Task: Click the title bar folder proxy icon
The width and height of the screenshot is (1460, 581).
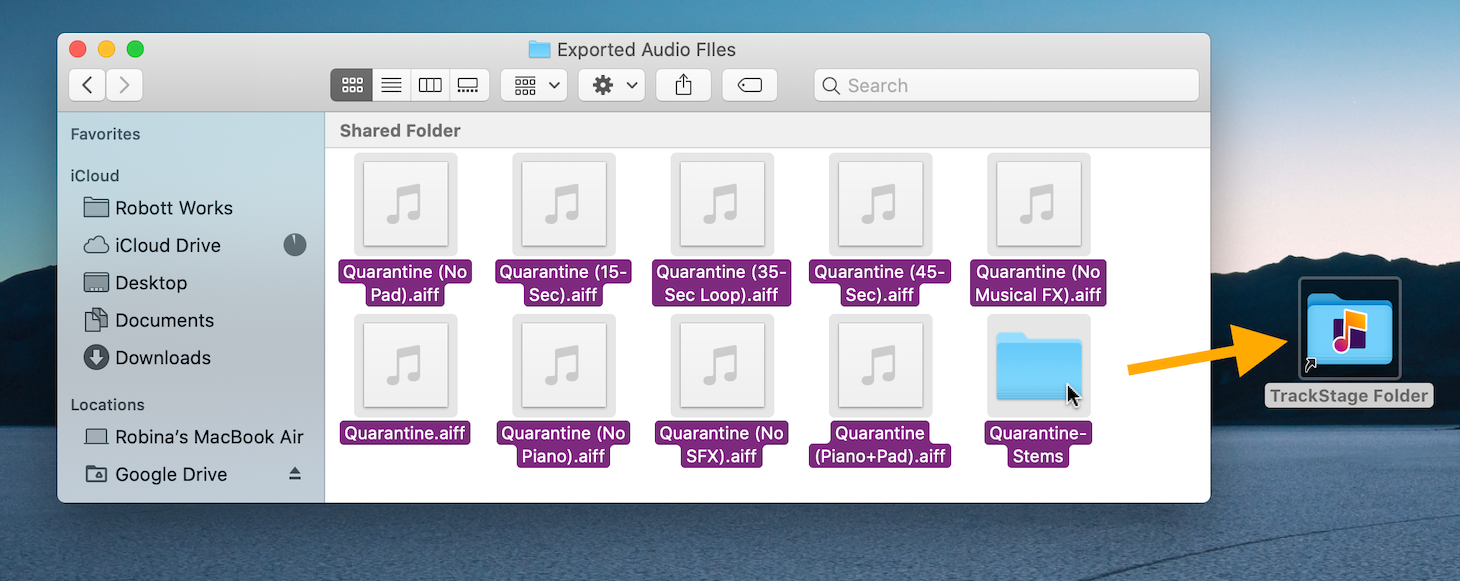Action: click(540, 49)
